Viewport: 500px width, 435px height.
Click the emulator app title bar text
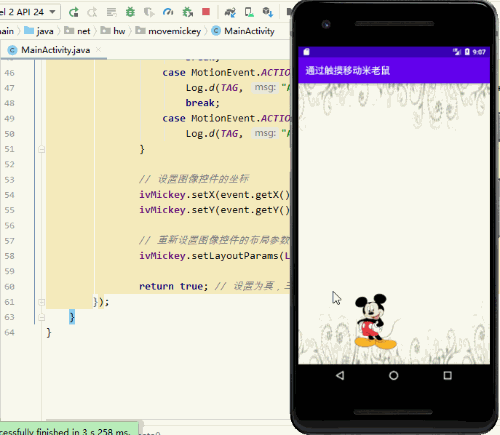[x=347, y=70]
